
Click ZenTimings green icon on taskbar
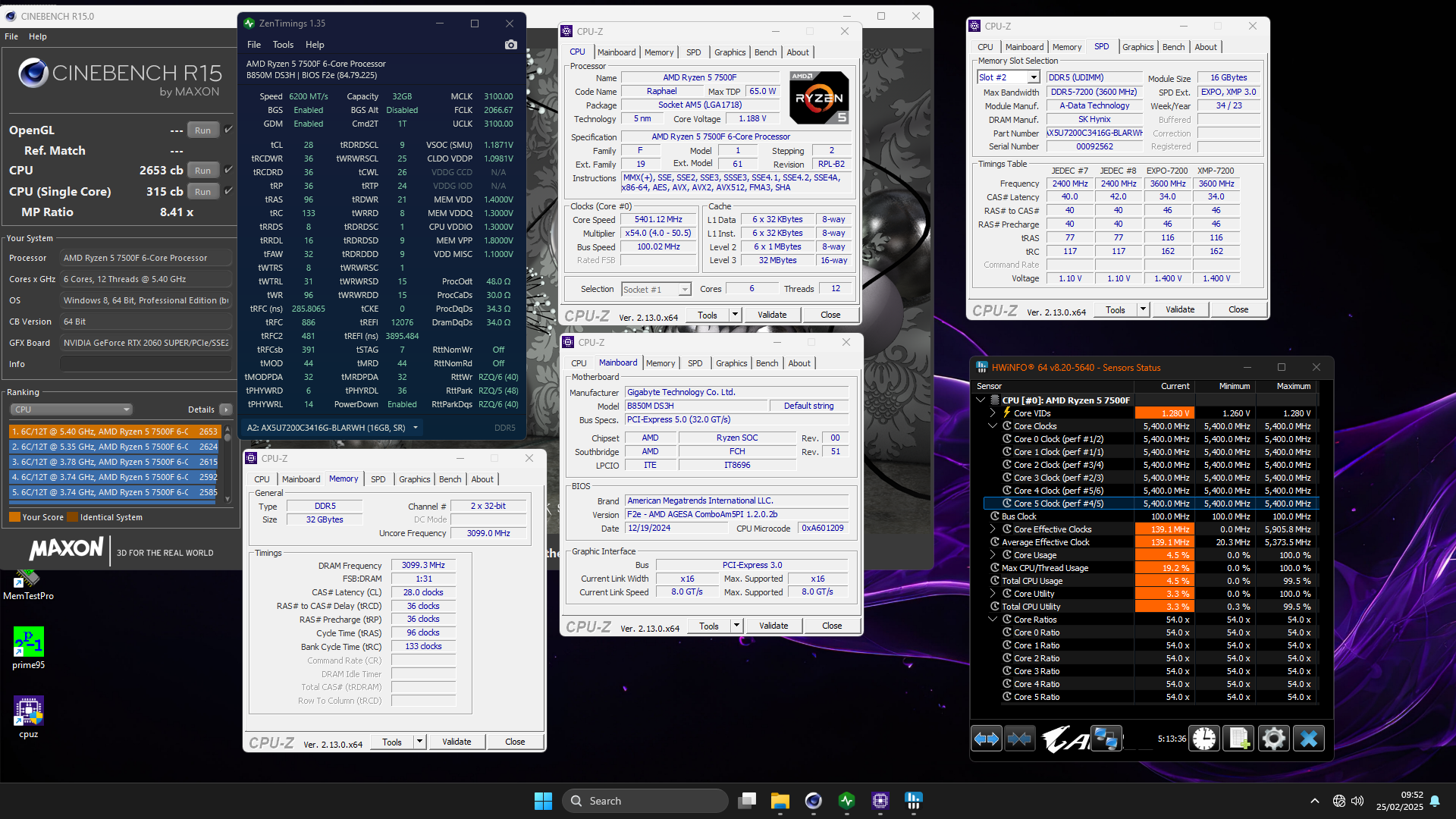(847, 801)
